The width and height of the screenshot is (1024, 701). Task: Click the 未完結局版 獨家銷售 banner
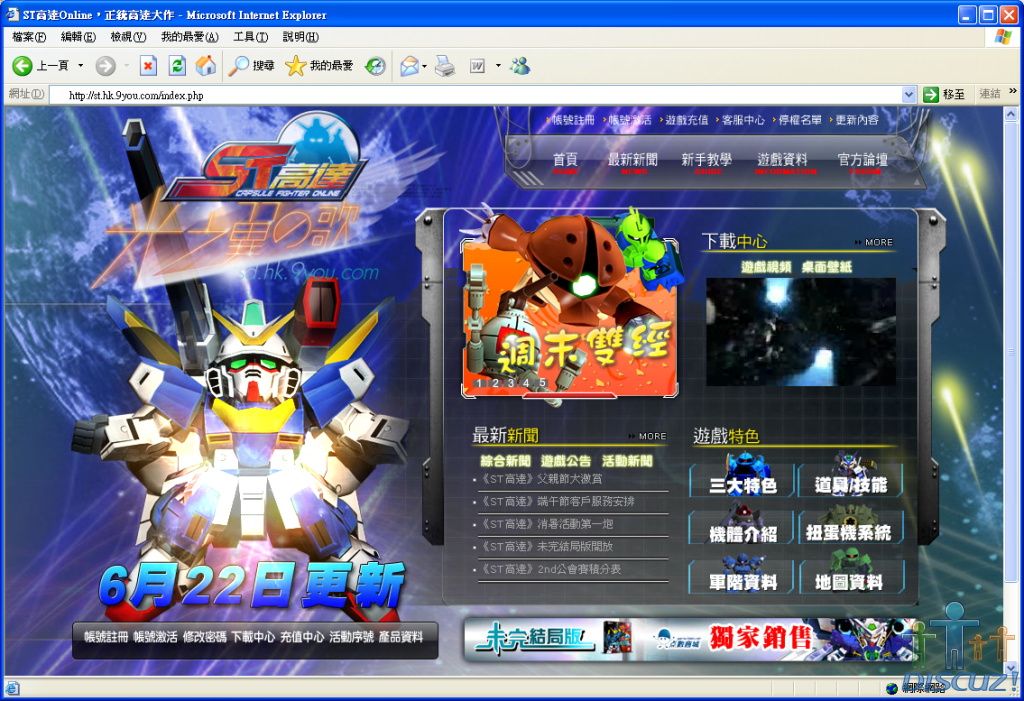click(689, 638)
